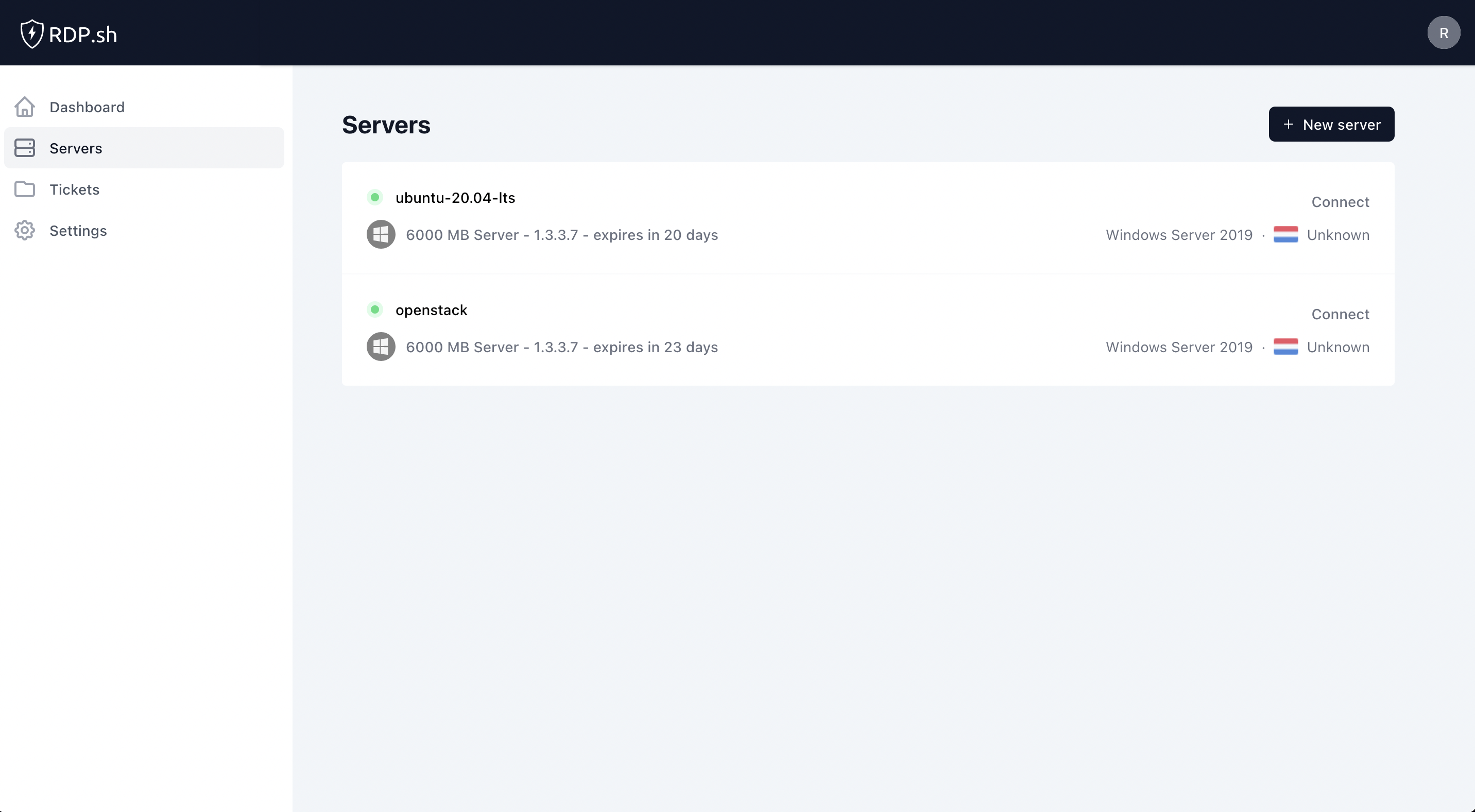Open the user avatar menu labeled R

(1443, 33)
